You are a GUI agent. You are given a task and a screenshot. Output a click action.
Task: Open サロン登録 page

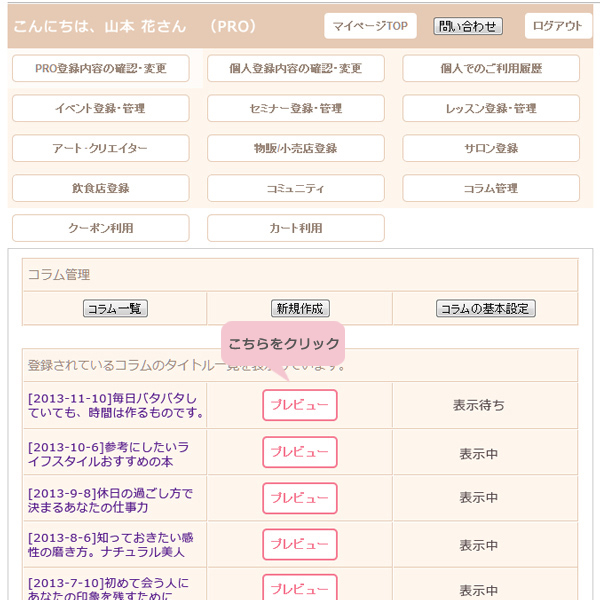491,148
